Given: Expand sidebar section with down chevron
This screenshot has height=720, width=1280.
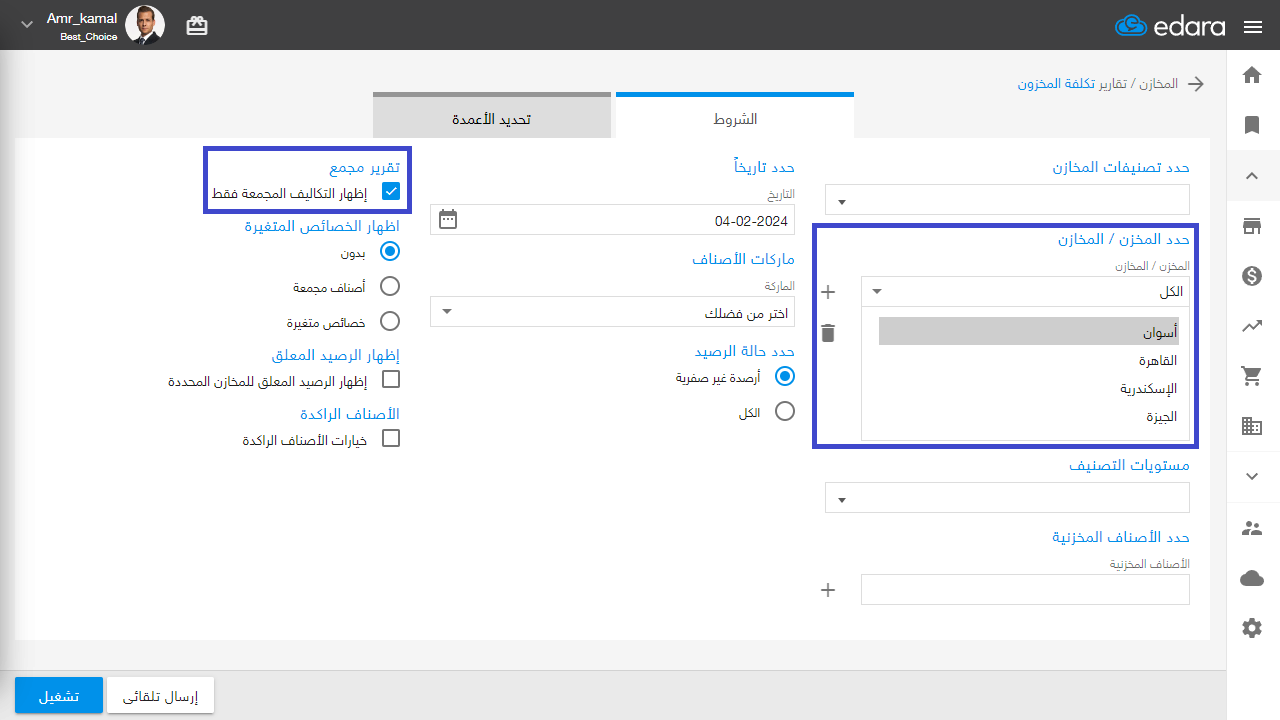Looking at the screenshot, I should click(x=1252, y=477).
